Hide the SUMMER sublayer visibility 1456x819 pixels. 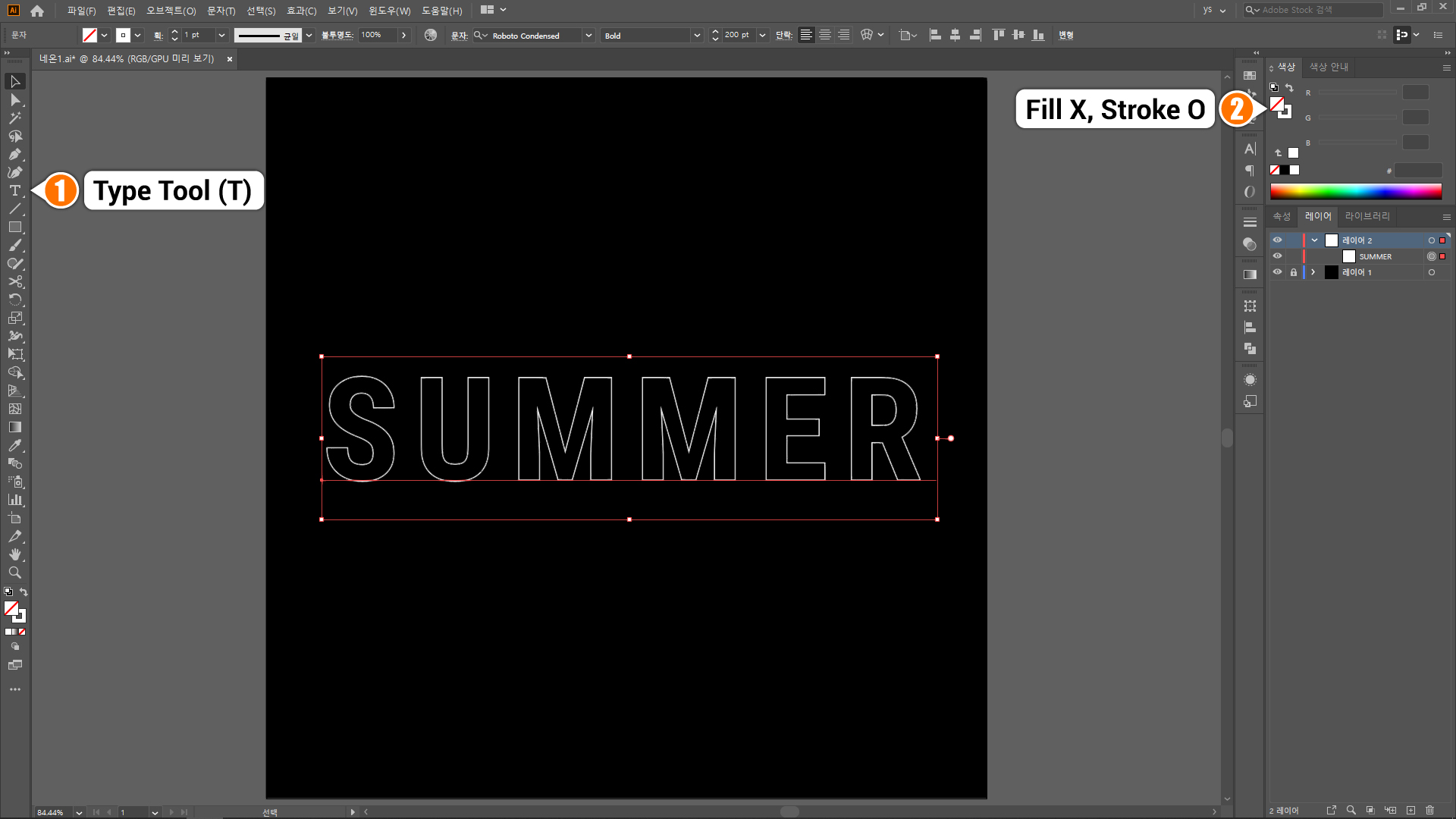(x=1277, y=256)
